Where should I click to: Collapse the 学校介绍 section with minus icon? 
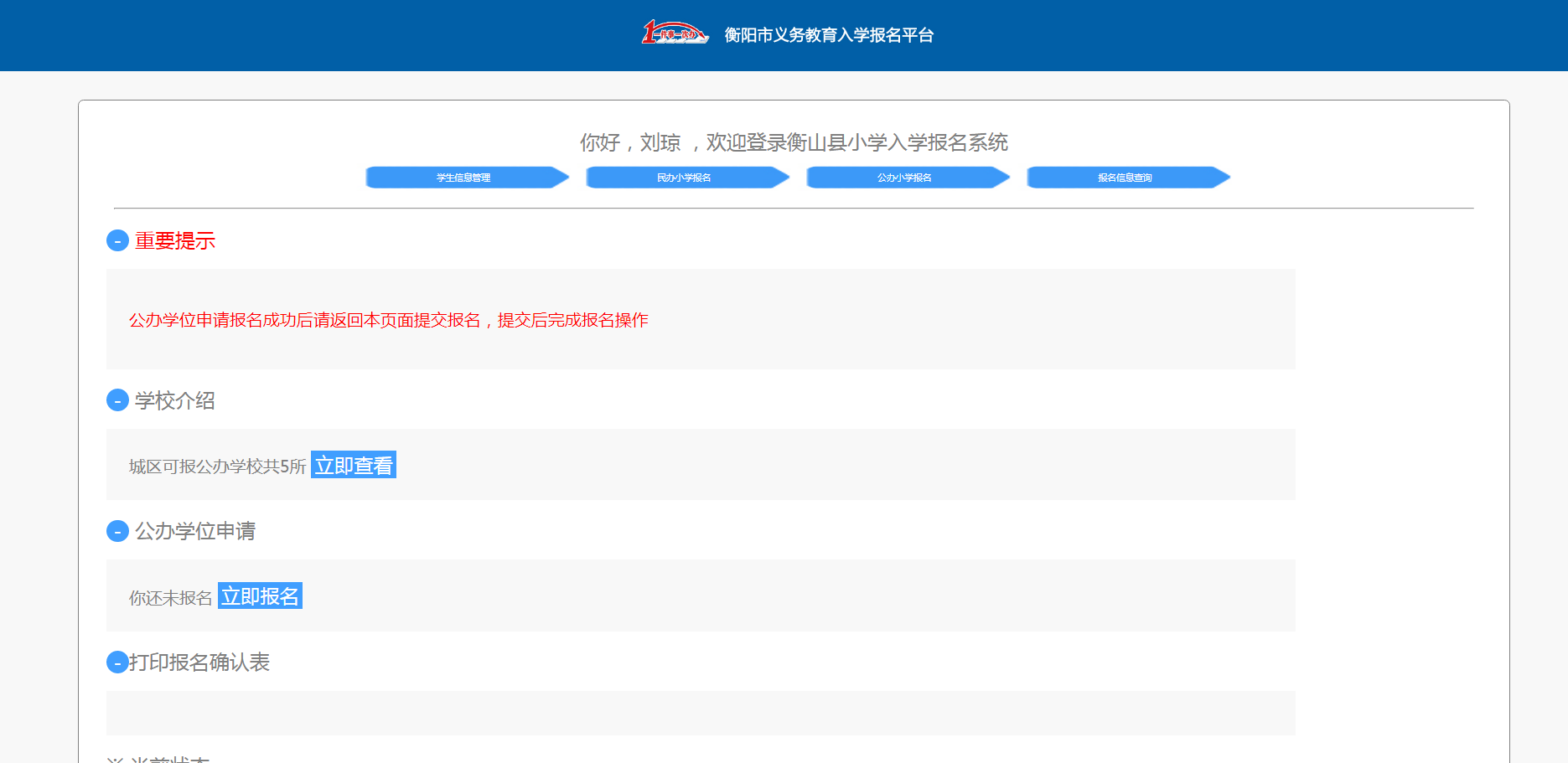click(117, 401)
